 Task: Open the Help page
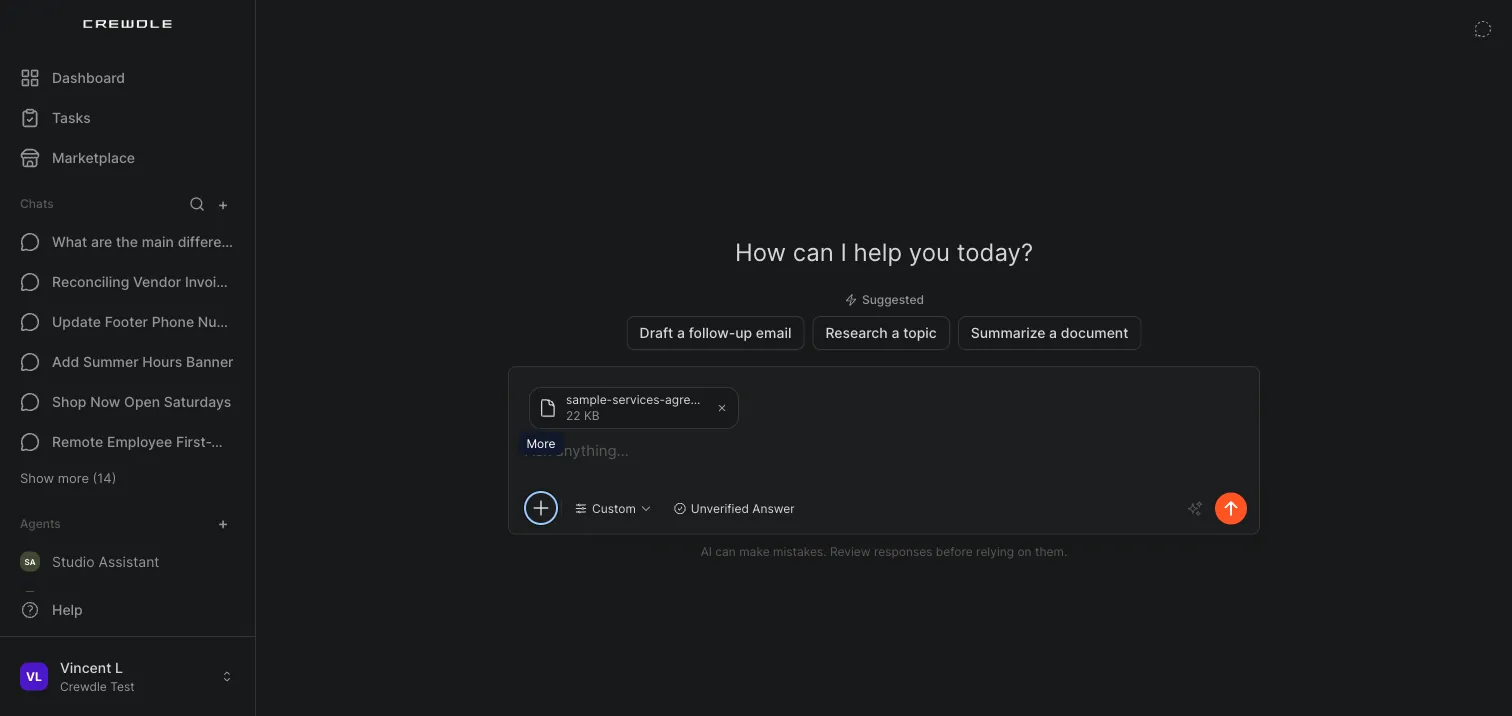point(127,610)
